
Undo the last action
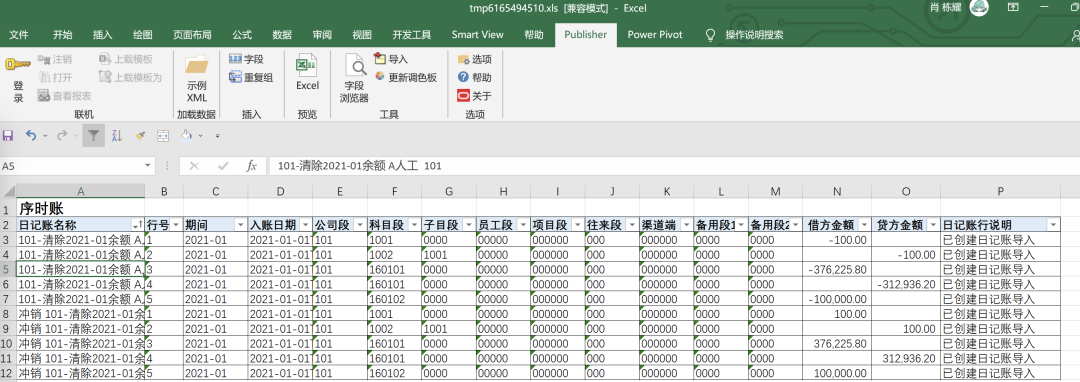[x=30, y=136]
